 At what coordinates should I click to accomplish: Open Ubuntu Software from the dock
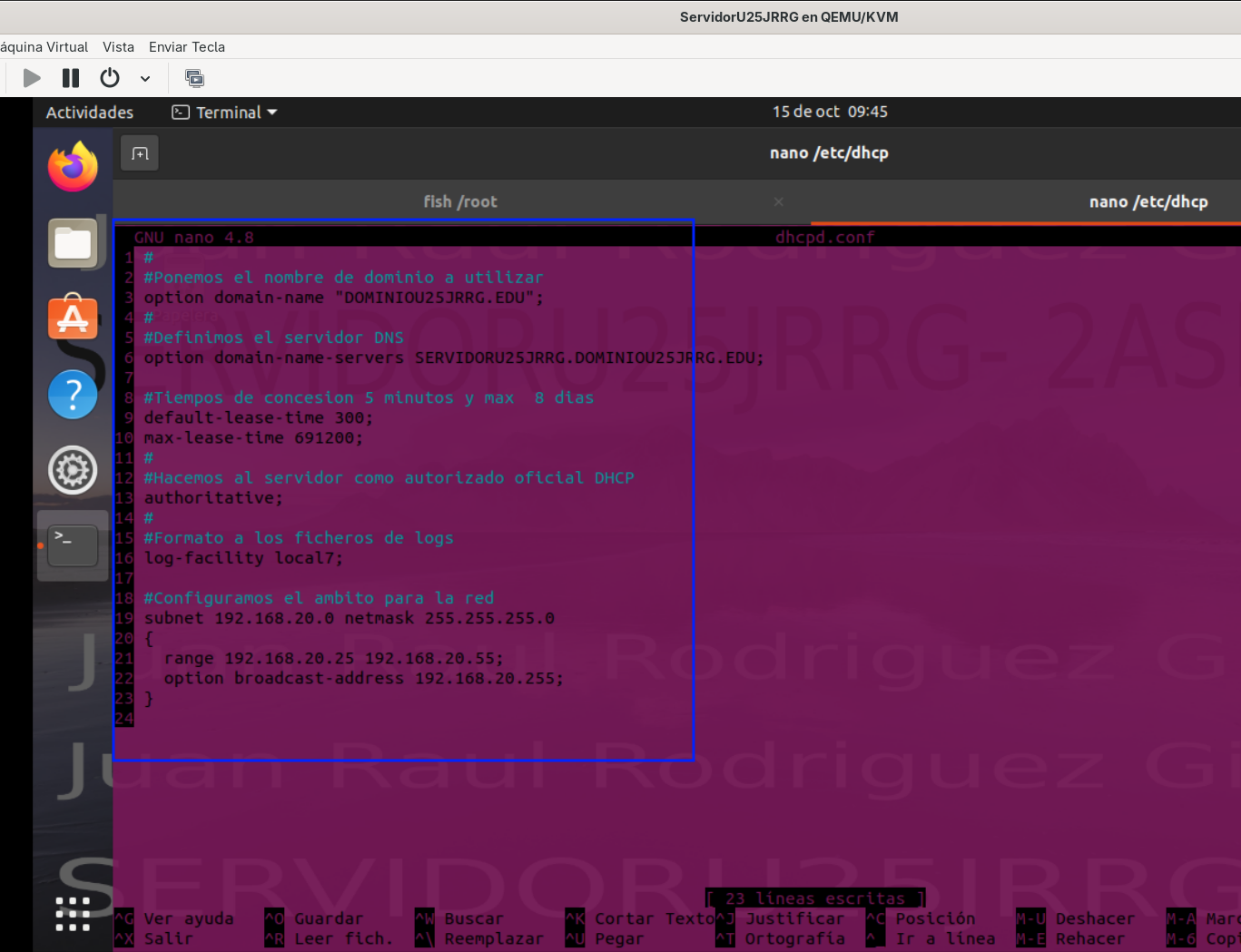point(73,318)
